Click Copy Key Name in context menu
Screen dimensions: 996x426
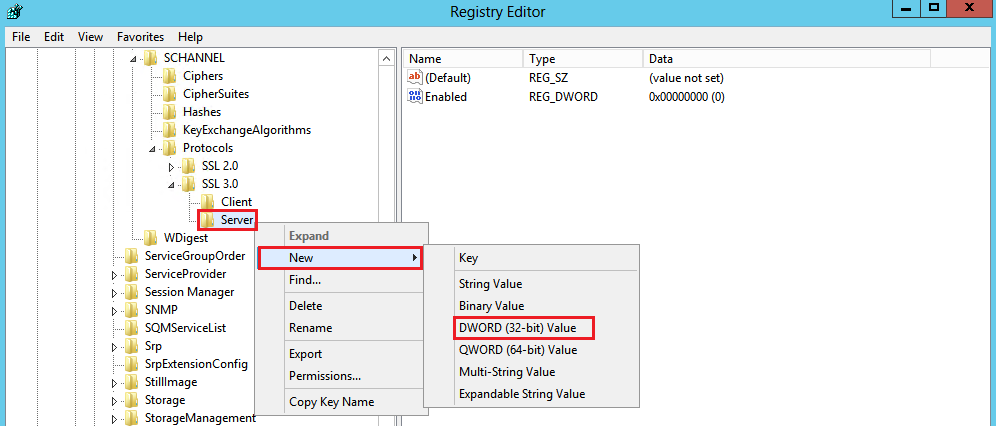(331, 402)
